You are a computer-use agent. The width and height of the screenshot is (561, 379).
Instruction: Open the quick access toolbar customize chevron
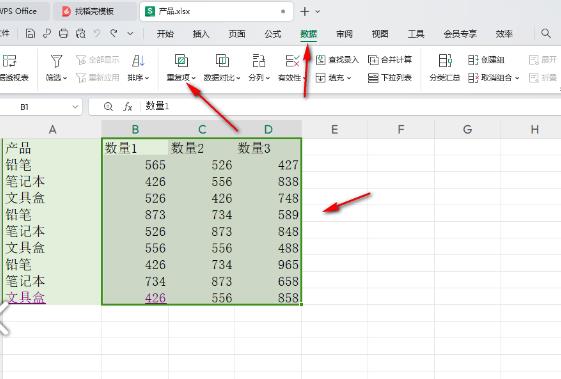(130, 34)
